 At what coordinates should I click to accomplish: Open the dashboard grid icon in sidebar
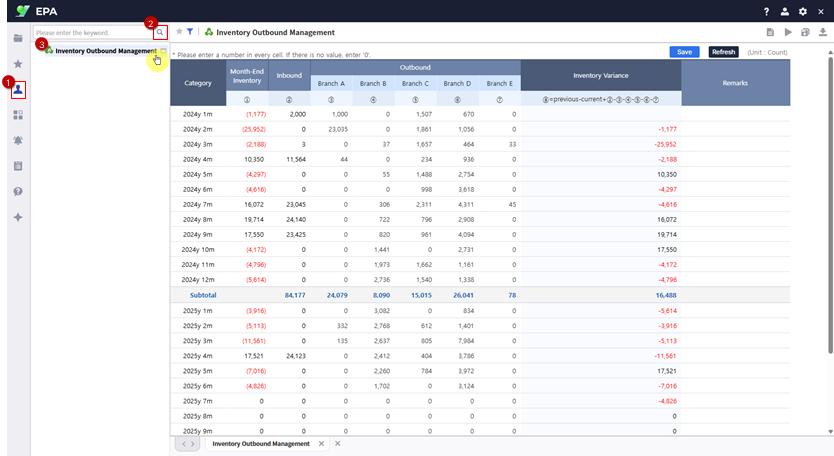18,115
